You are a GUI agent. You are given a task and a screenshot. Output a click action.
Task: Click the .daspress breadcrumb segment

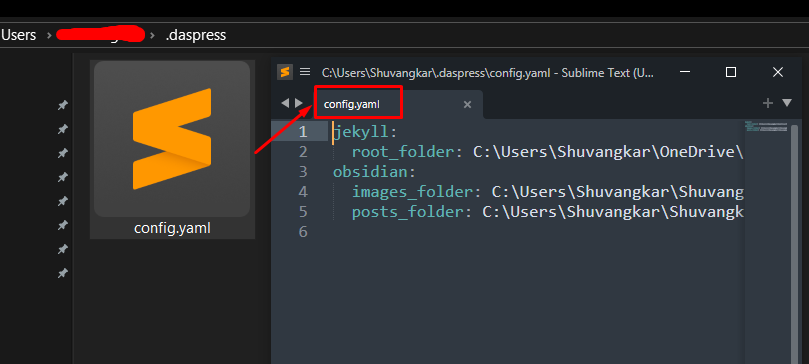click(196, 35)
